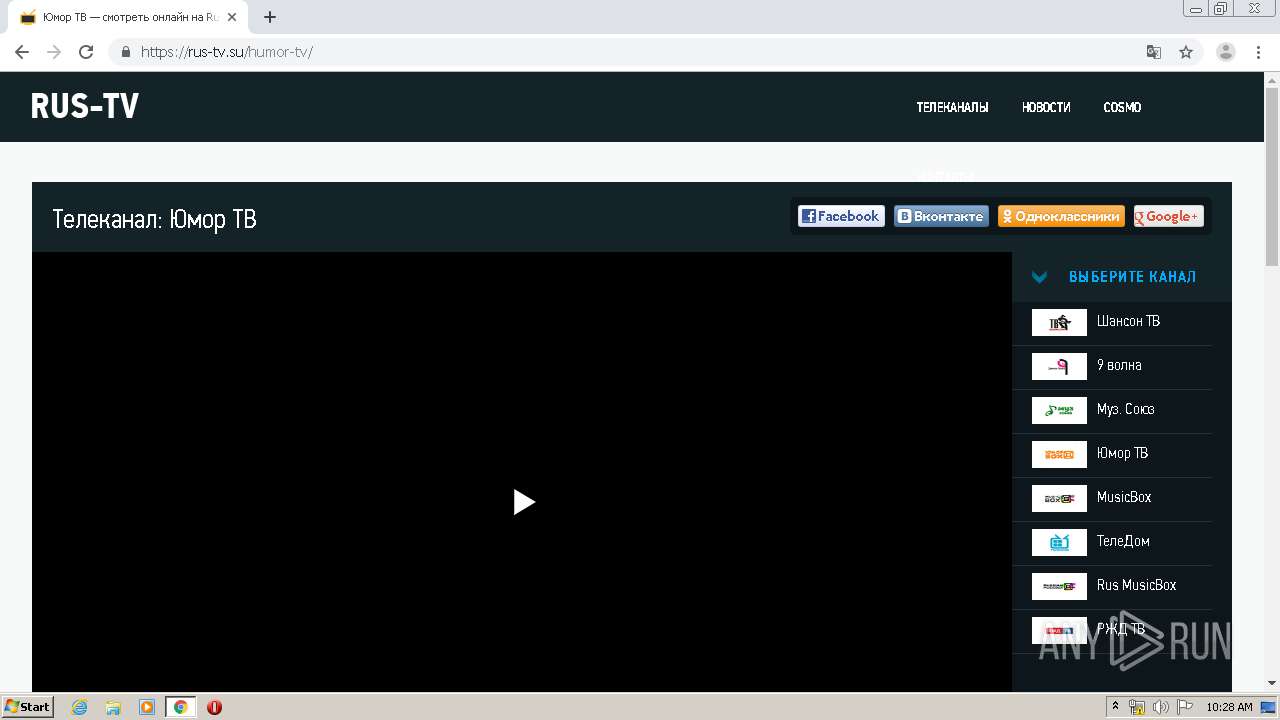Viewport: 1280px width, 720px height.
Task: Share on Одноклассники
Action: point(1061,216)
